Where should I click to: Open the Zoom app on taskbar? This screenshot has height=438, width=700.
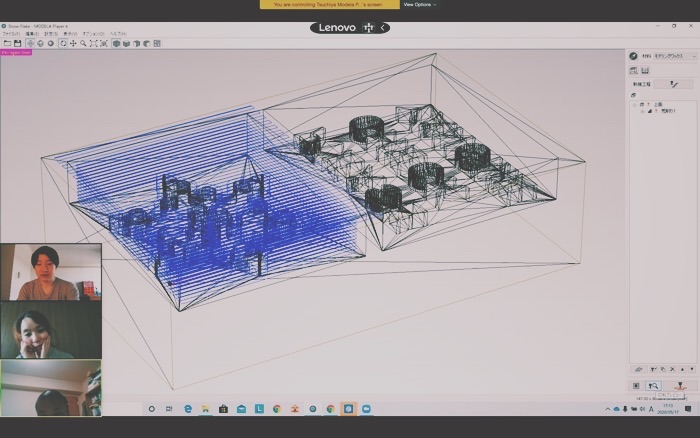coord(367,409)
